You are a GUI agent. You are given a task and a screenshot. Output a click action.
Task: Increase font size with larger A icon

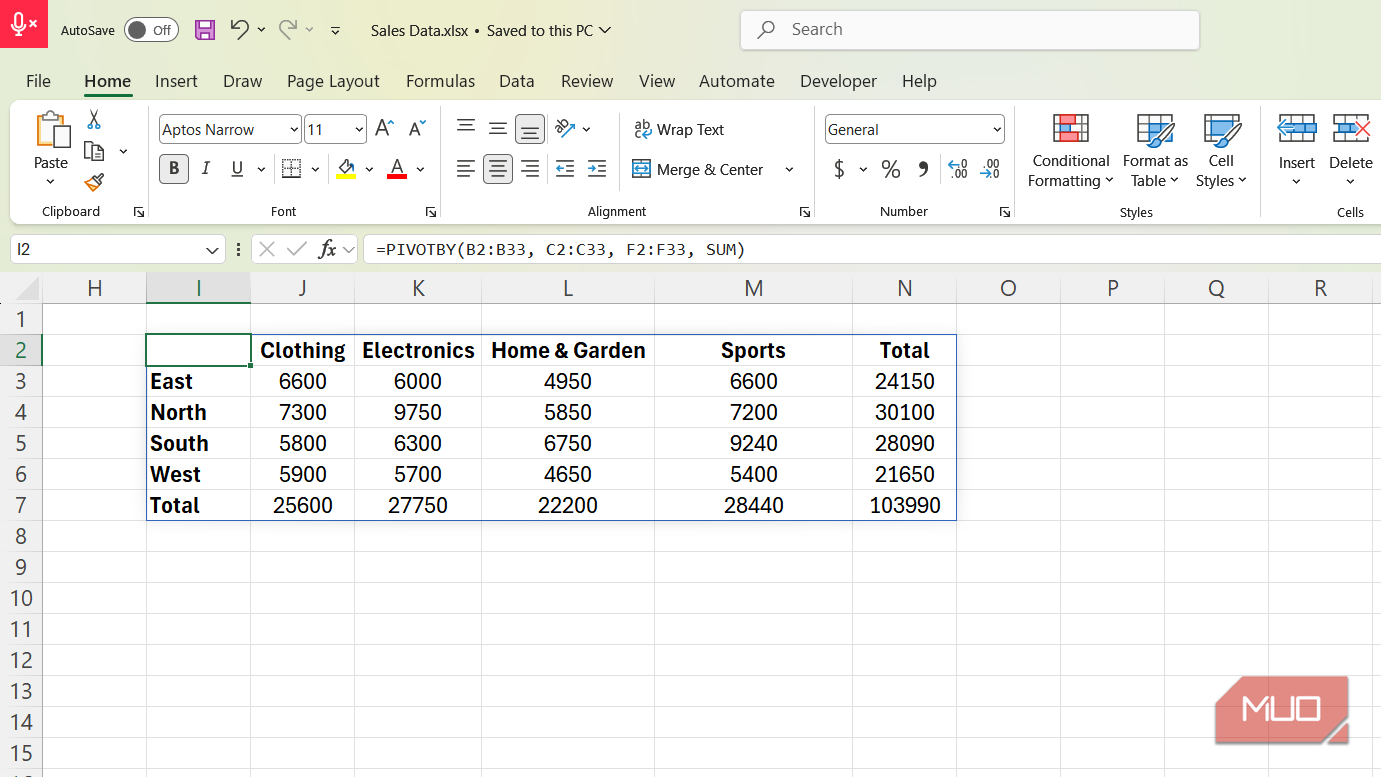point(384,129)
